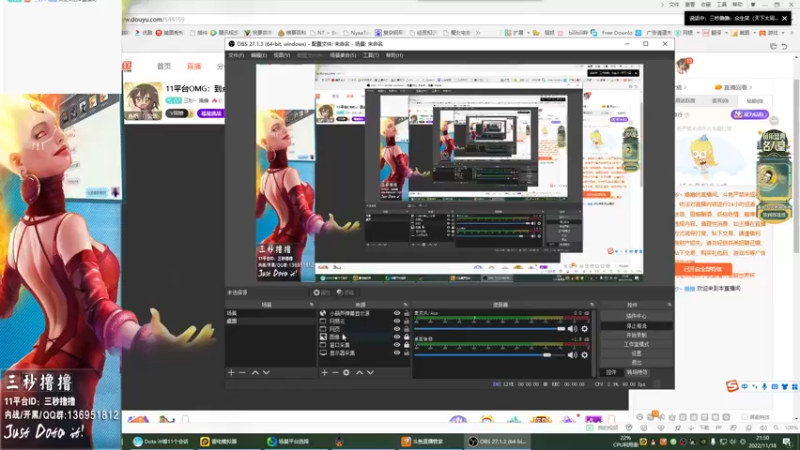Expand the bookmarks bar overflow chevron
Viewport: 800px width, 450px height.
(478, 33)
